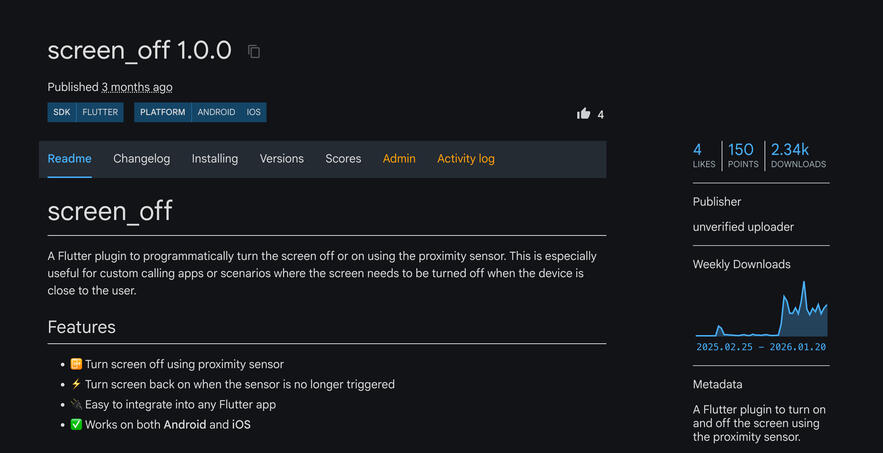Click the weekly downloads sparkline chart
This screenshot has height=453, width=883.
tap(761, 312)
